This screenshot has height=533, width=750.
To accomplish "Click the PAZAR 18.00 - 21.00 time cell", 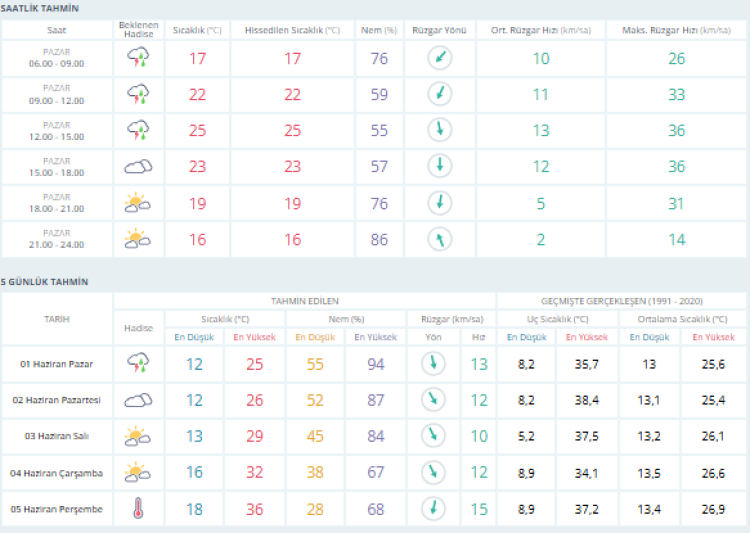I will click(x=57, y=203).
